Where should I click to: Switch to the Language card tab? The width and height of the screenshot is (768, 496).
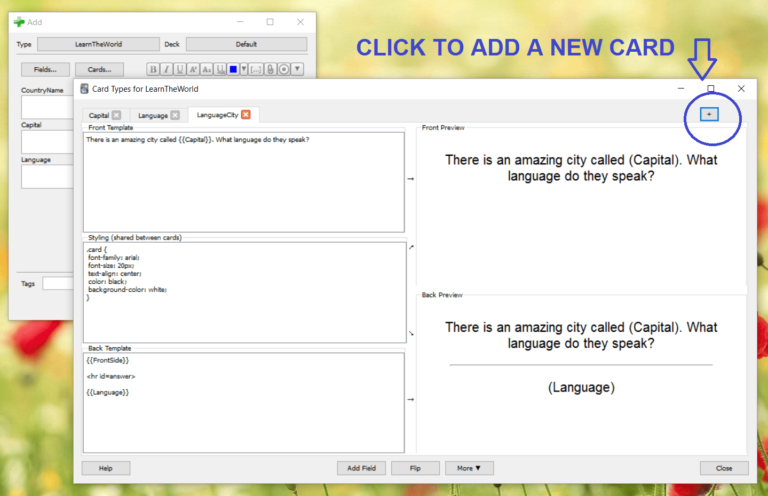coord(153,115)
